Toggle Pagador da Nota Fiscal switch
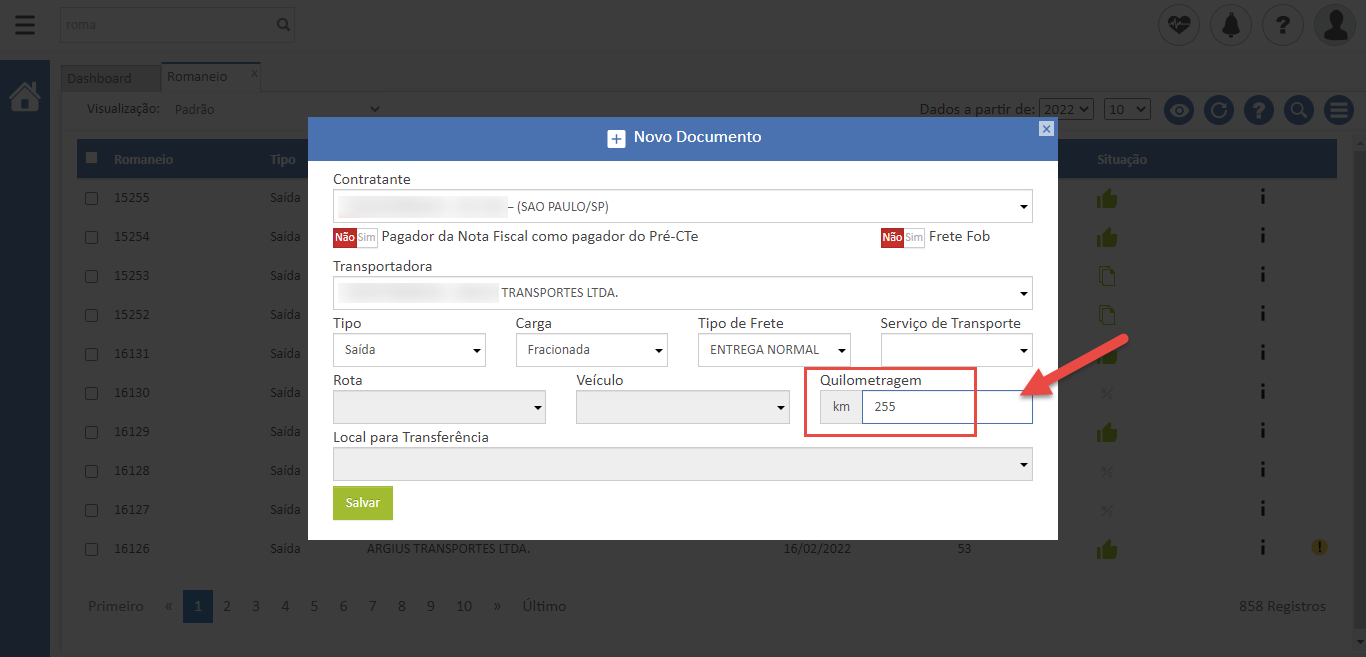The height and width of the screenshot is (657, 1366). click(x=355, y=237)
